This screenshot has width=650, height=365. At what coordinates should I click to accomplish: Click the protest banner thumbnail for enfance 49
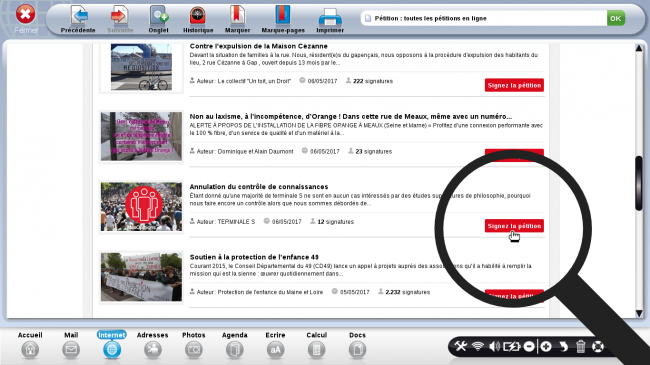point(141,277)
